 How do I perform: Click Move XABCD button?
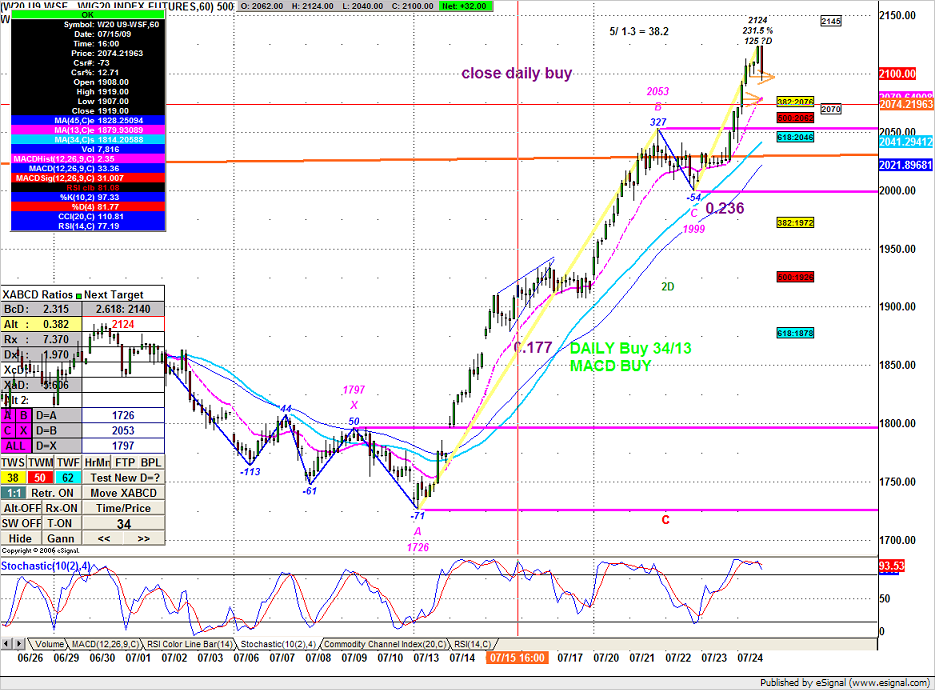click(123, 493)
